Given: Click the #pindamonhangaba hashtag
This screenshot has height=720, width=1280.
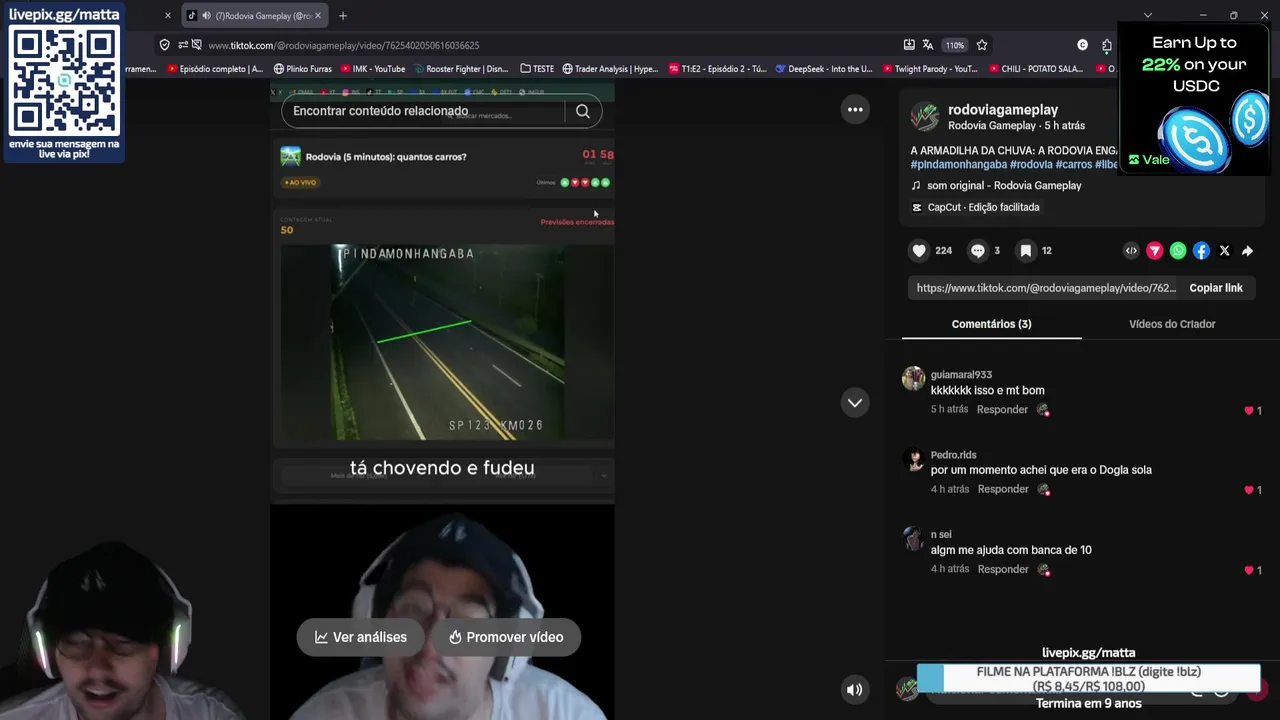Looking at the screenshot, I should (x=958, y=164).
